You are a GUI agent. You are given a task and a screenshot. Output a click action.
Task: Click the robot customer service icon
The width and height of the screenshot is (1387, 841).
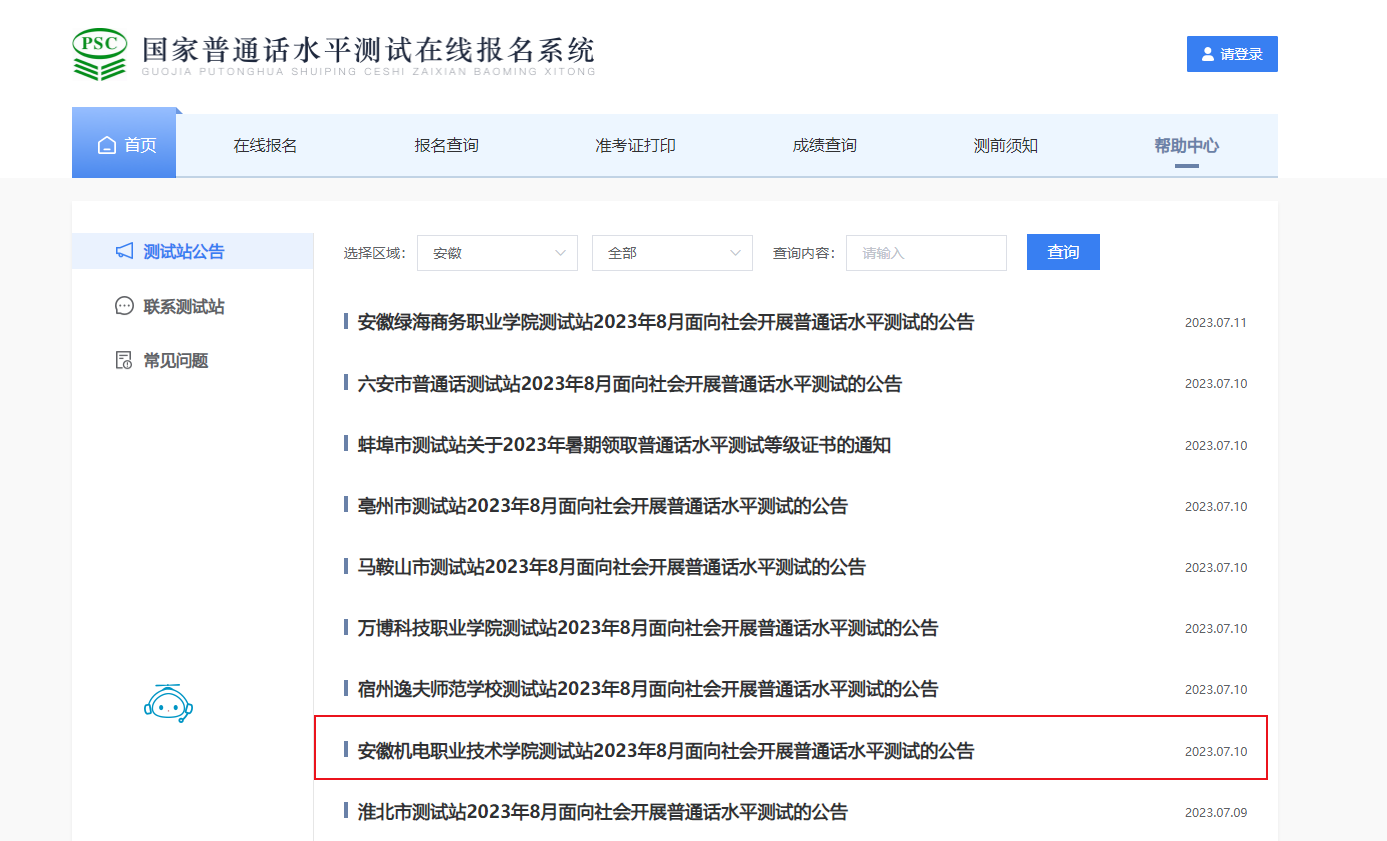[x=168, y=704]
